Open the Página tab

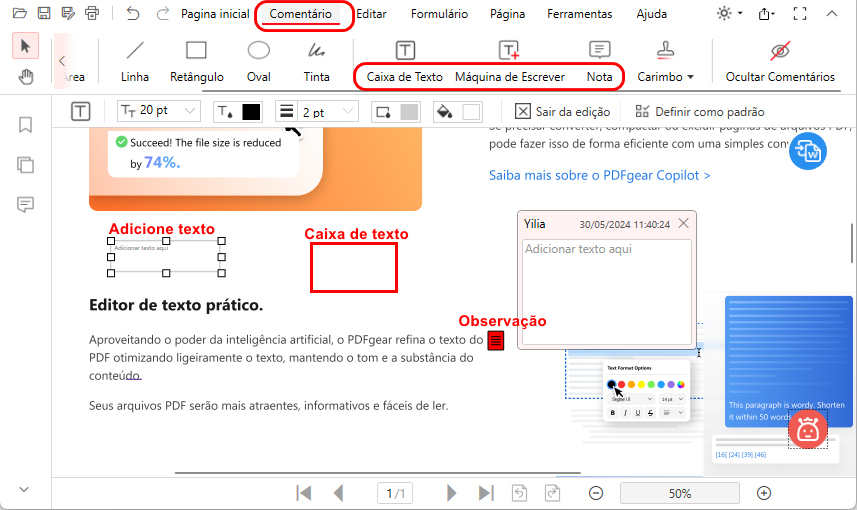(x=507, y=14)
